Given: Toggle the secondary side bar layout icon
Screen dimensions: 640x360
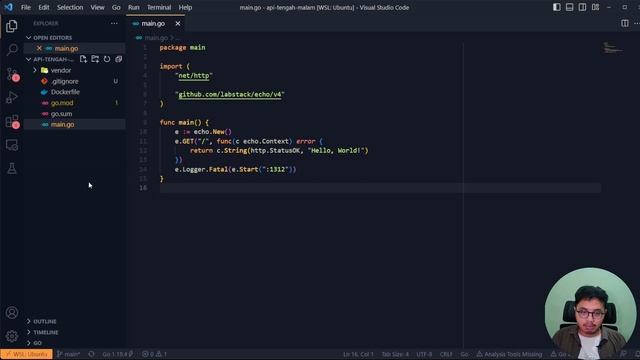Looking at the screenshot, I should pyautogui.click(x=582, y=7).
